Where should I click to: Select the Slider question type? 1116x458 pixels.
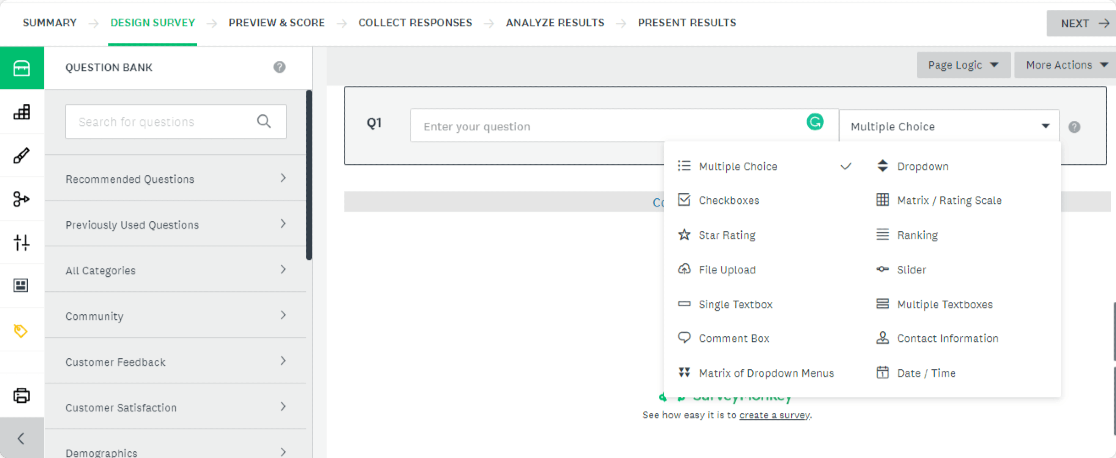[911, 270]
